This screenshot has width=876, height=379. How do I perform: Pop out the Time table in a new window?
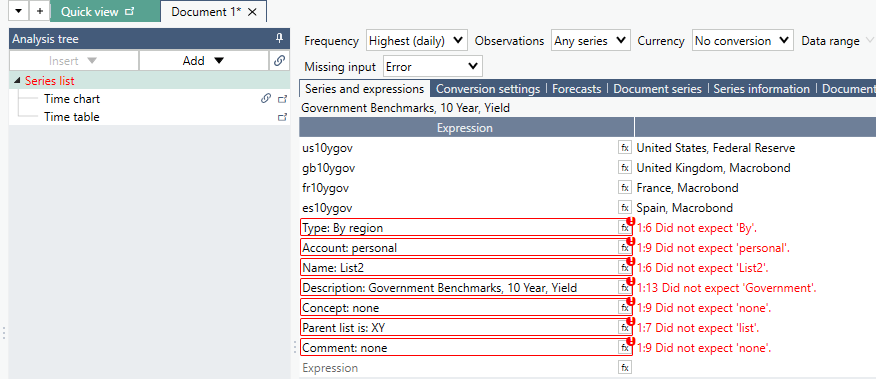pos(283,117)
